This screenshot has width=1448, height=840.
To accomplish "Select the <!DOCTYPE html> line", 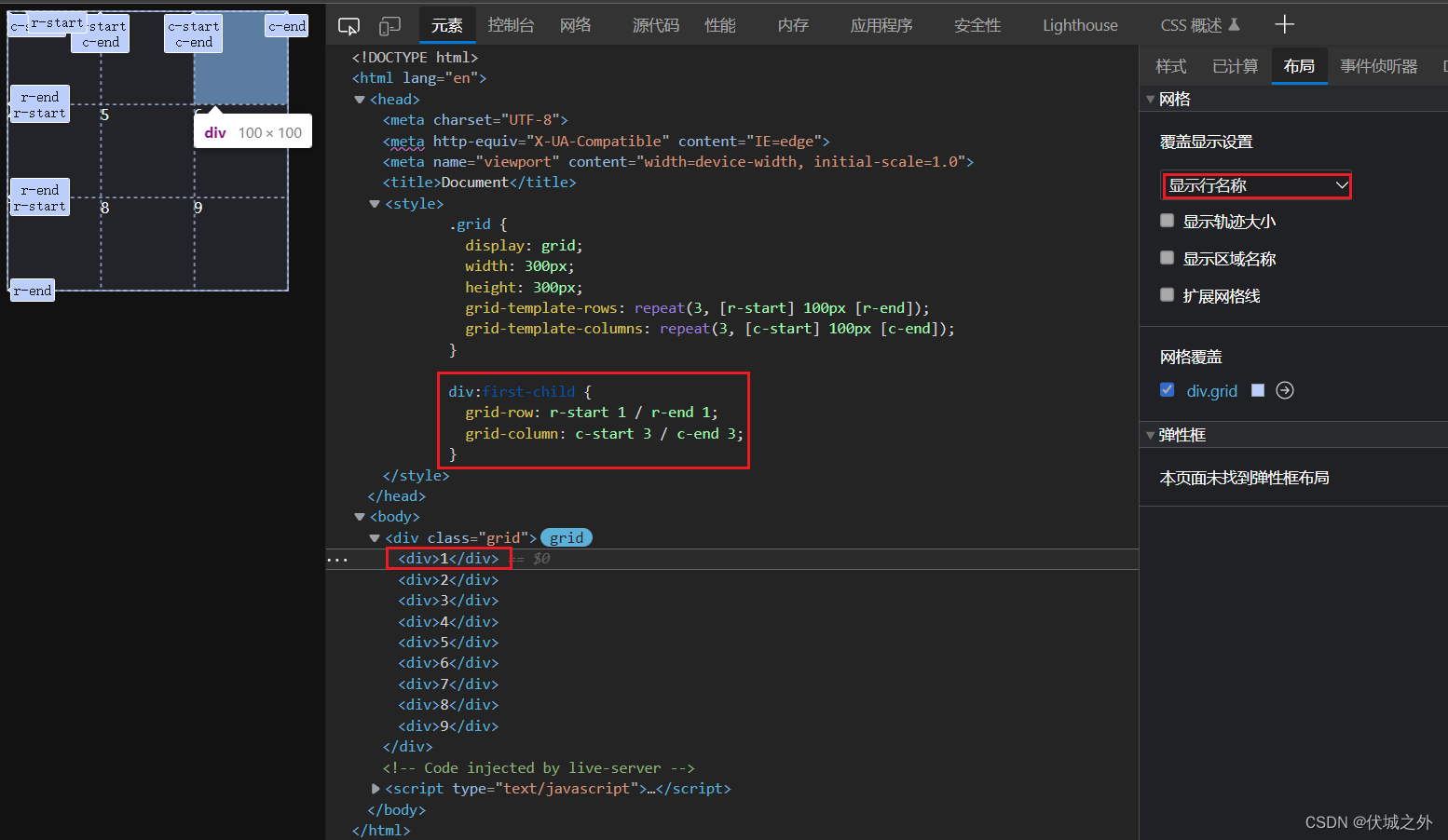I will tap(415, 58).
